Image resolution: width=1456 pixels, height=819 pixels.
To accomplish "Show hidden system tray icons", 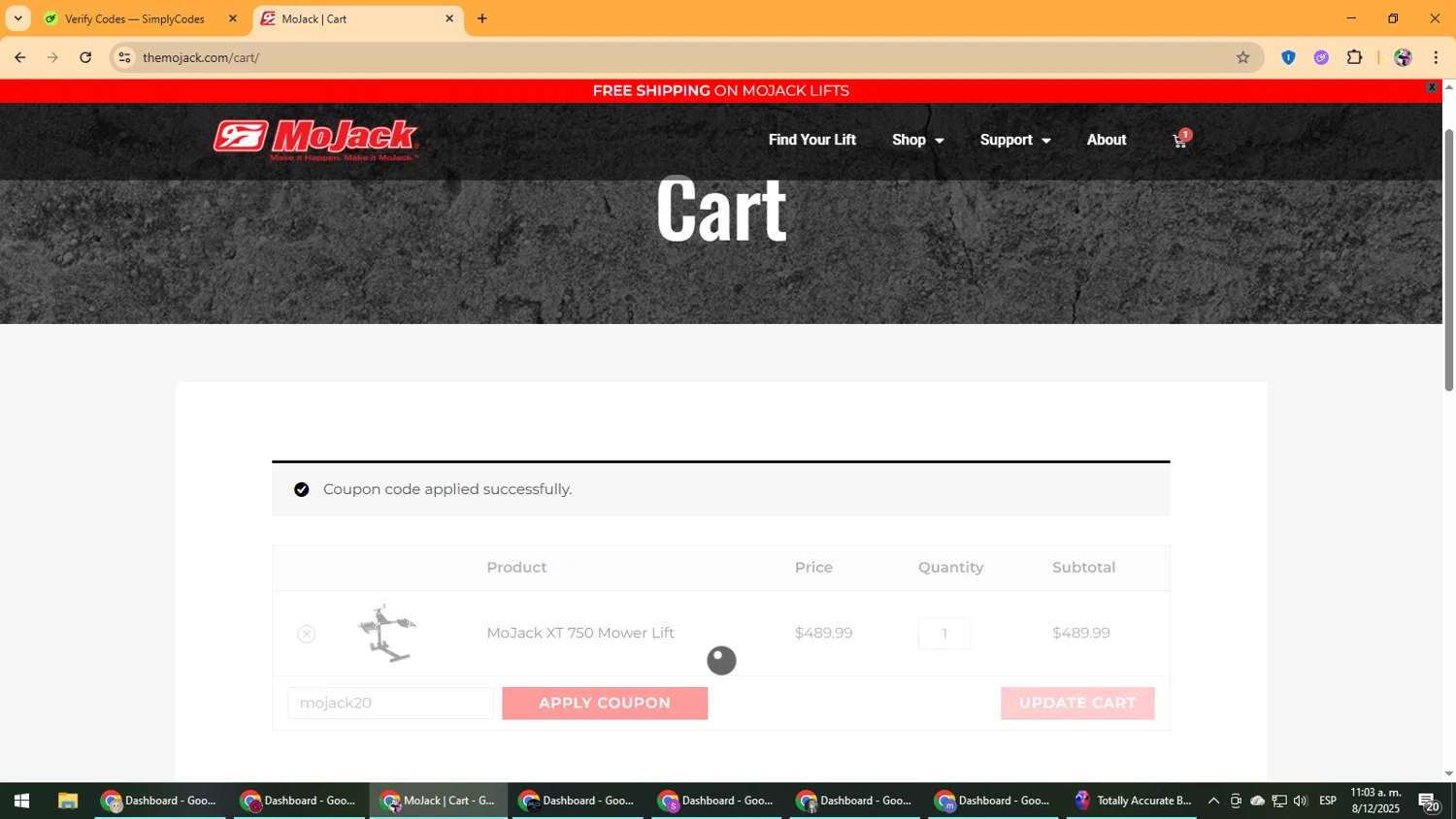I will (x=1213, y=801).
